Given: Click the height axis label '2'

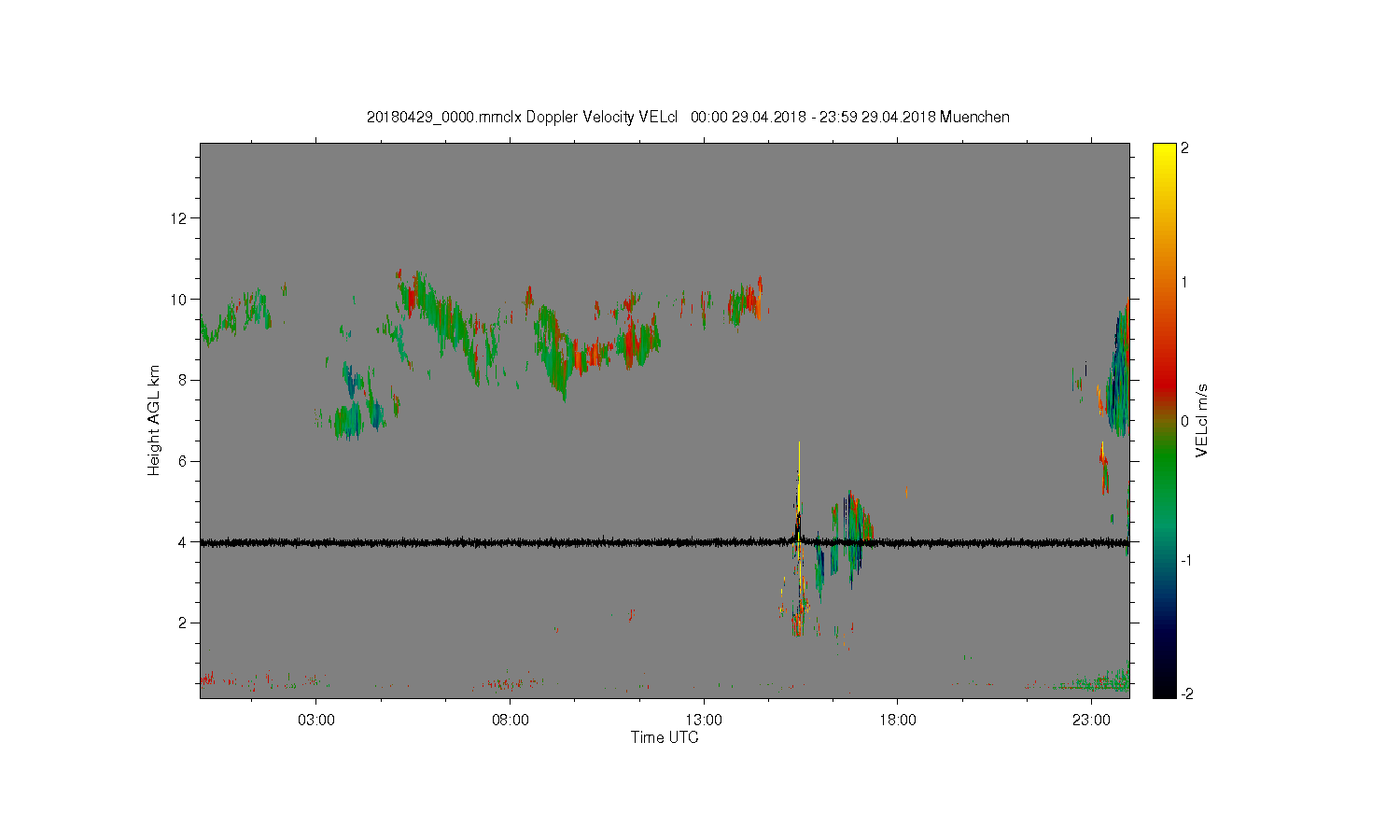Looking at the screenshot, I should (184, 623).
